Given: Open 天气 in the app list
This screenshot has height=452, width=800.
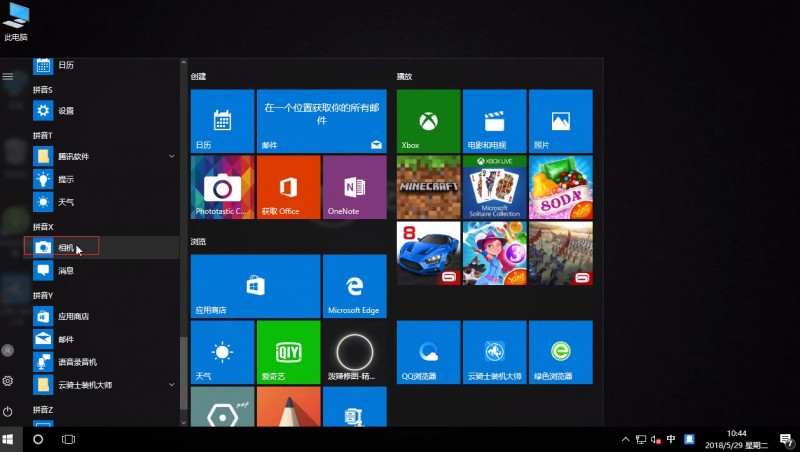Looking at the screenshot, I should (102, 202).
